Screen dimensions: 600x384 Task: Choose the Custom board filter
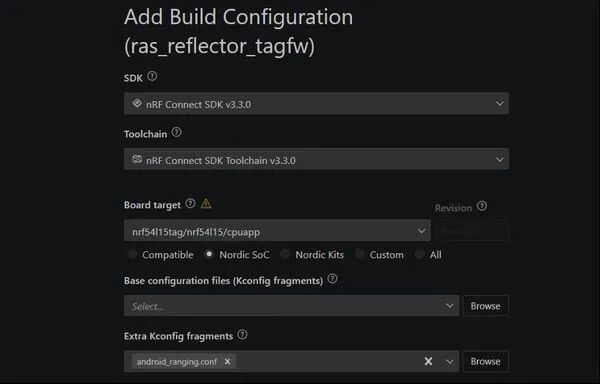coord(359,254)
